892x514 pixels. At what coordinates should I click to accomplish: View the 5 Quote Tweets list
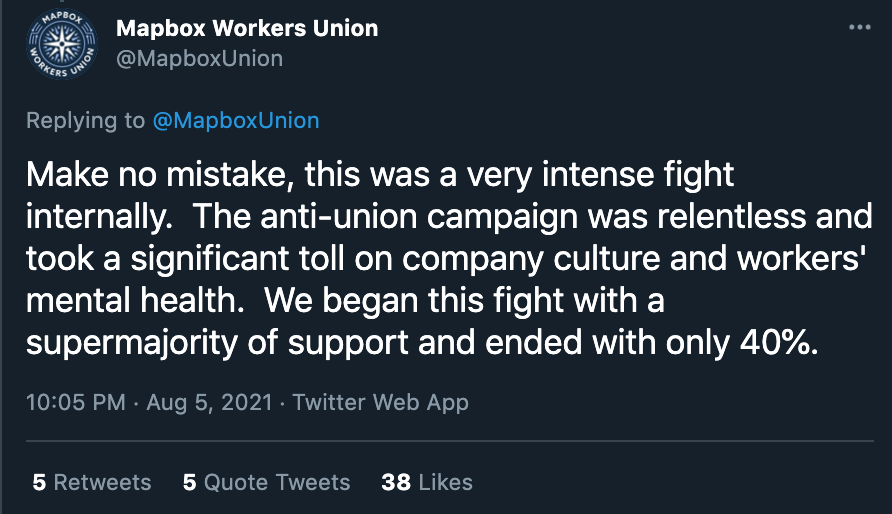[266, 482]
